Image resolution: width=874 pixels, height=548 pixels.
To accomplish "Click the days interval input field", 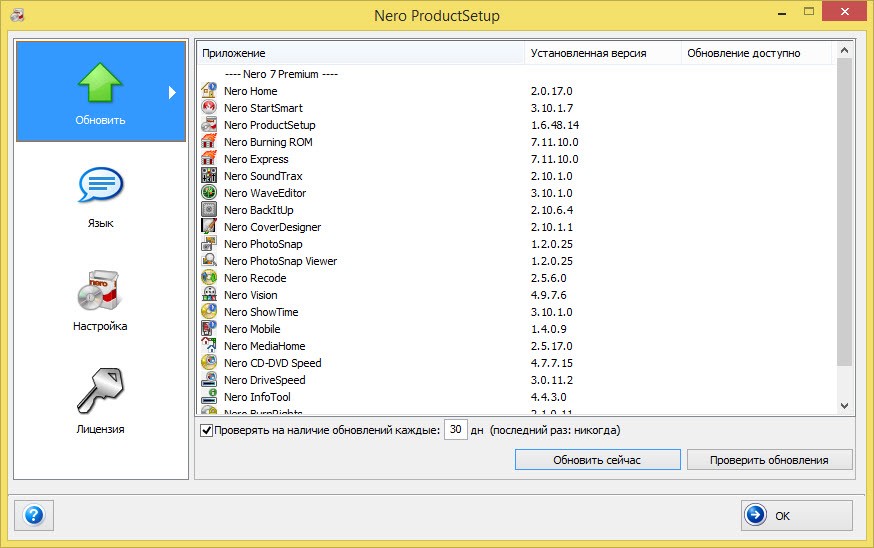I will pyautogui.click(x=455, y=430).
